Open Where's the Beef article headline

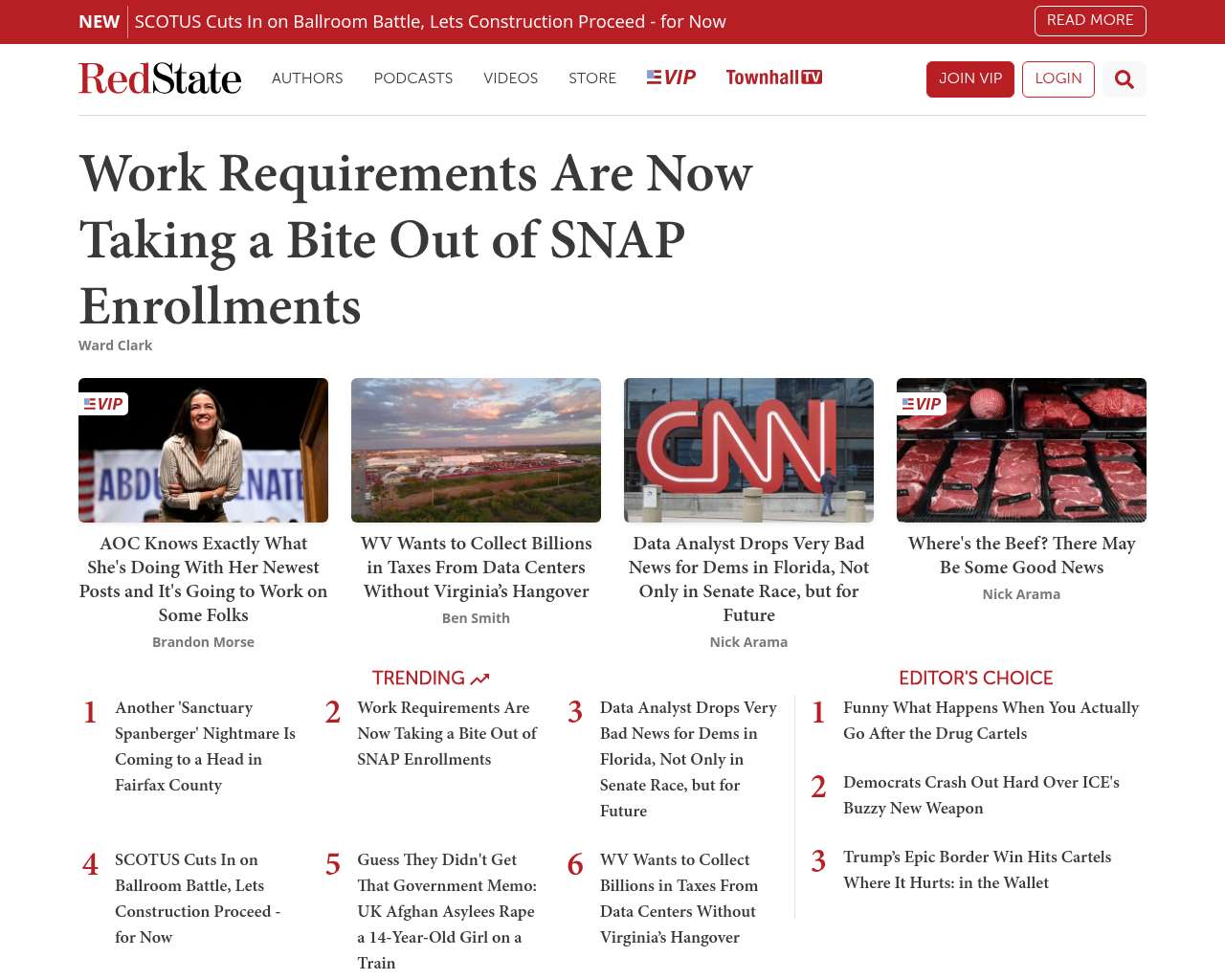pyautogui.click(x=1021, y=555)
